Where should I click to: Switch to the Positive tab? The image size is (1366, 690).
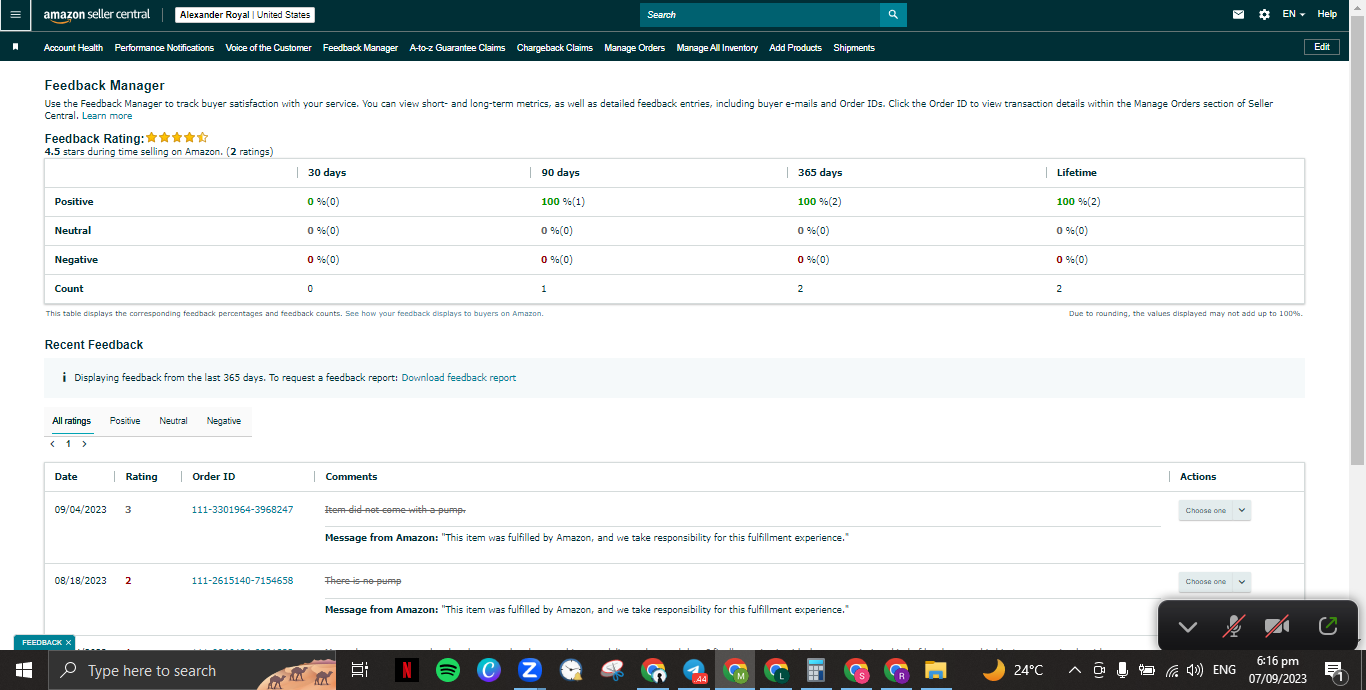click(125, 421)
